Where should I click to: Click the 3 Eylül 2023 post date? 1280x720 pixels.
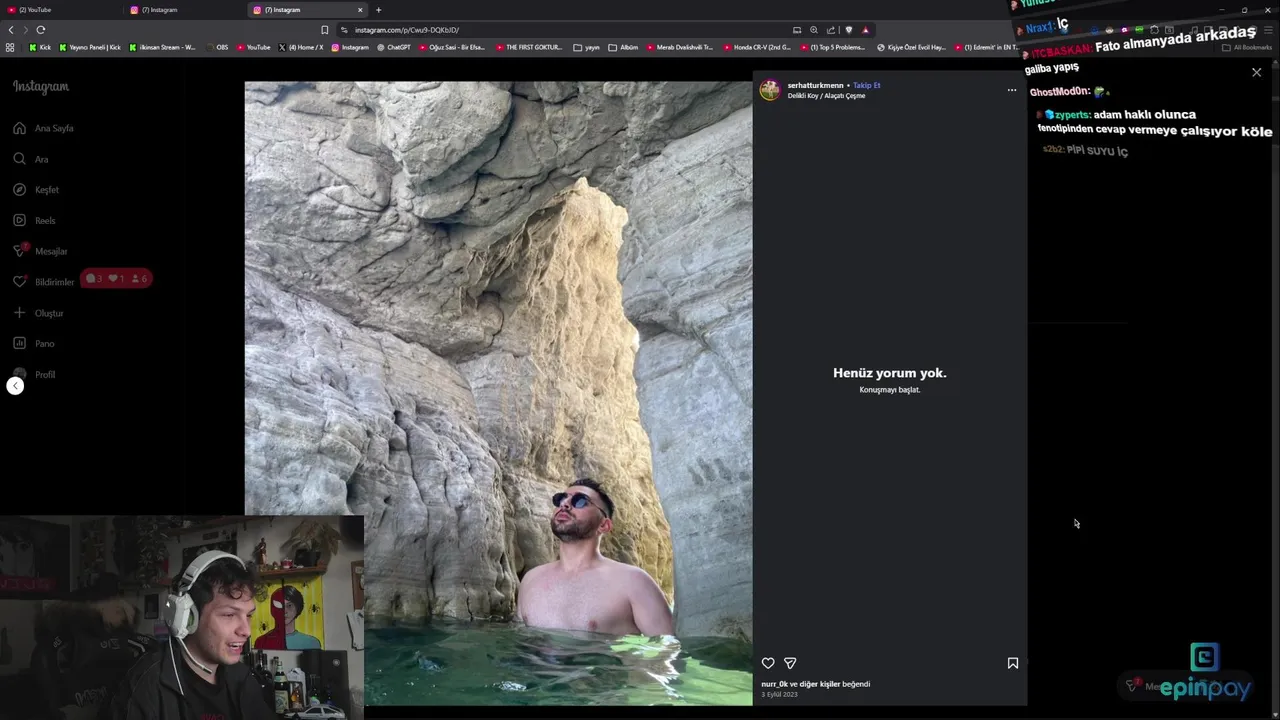[x=780, y=694]
